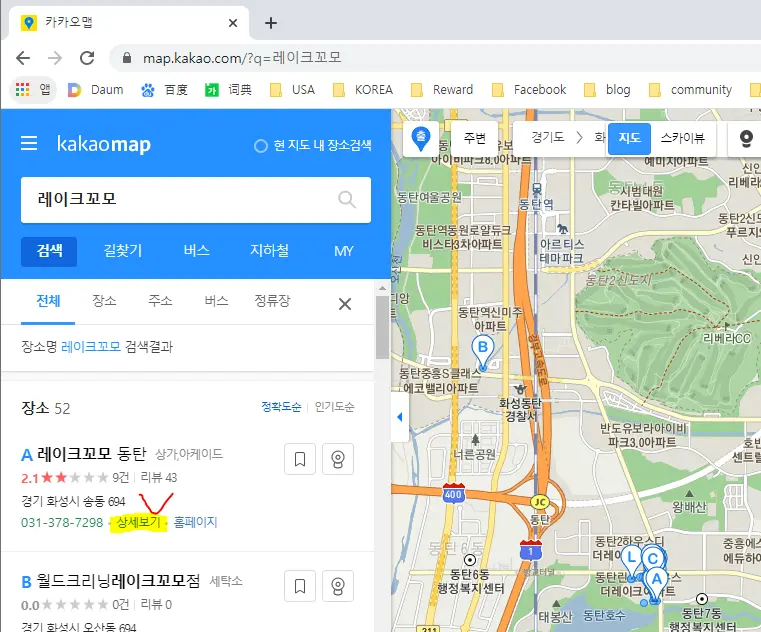Image resolution: width=761 pixels, height=632 pixels.
Task: Sort results by 정확도순
Action: tap(281, 406)
